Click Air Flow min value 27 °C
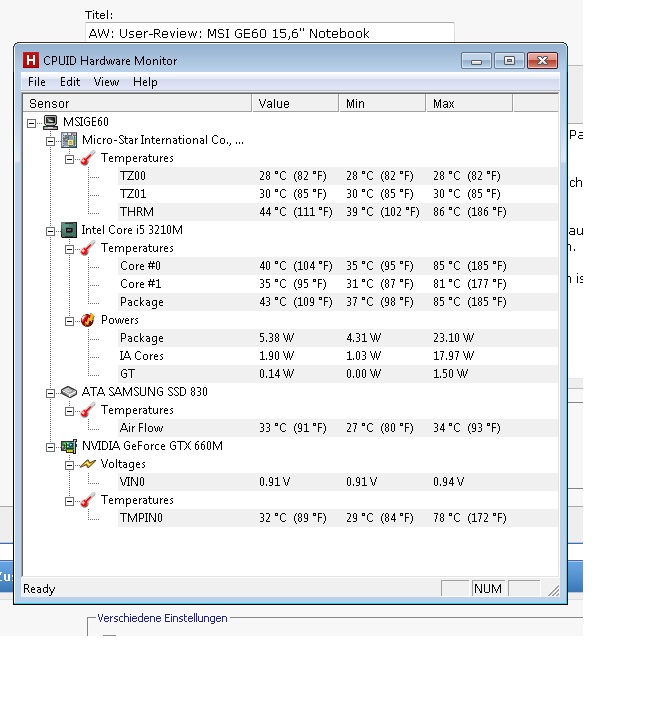Viewport: 671px width, 705px height. (x=380, y=428)
